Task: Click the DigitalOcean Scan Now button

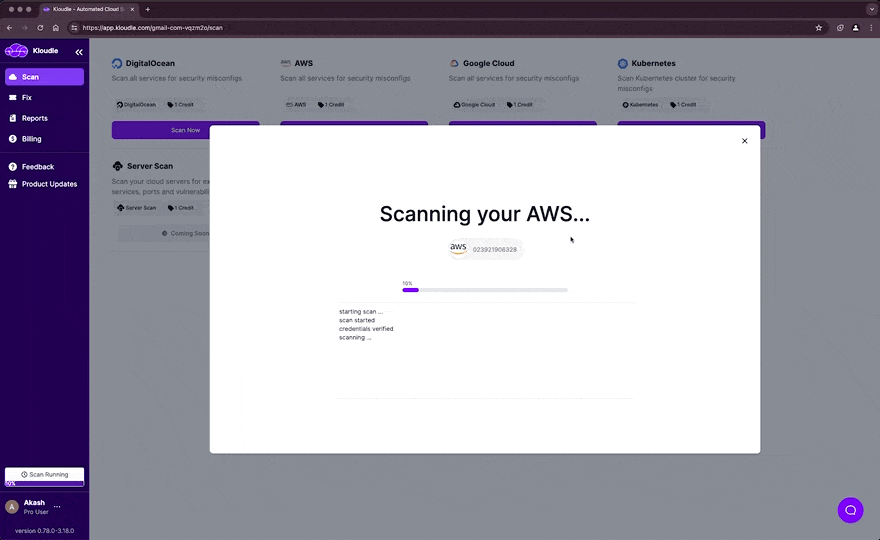Action: point(185,130)
